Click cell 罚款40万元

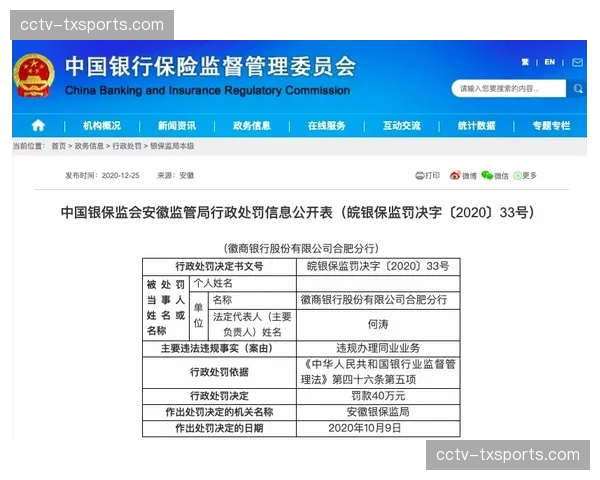point(378,396)
